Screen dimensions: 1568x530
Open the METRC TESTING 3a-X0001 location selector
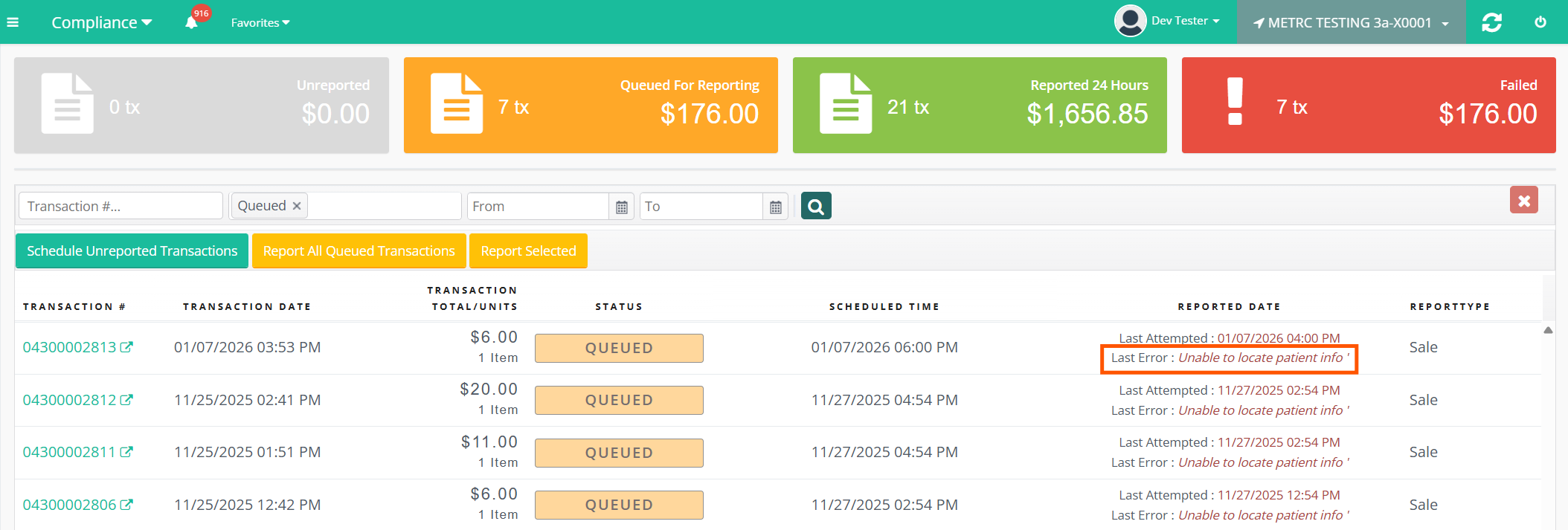coord(1351,22)
